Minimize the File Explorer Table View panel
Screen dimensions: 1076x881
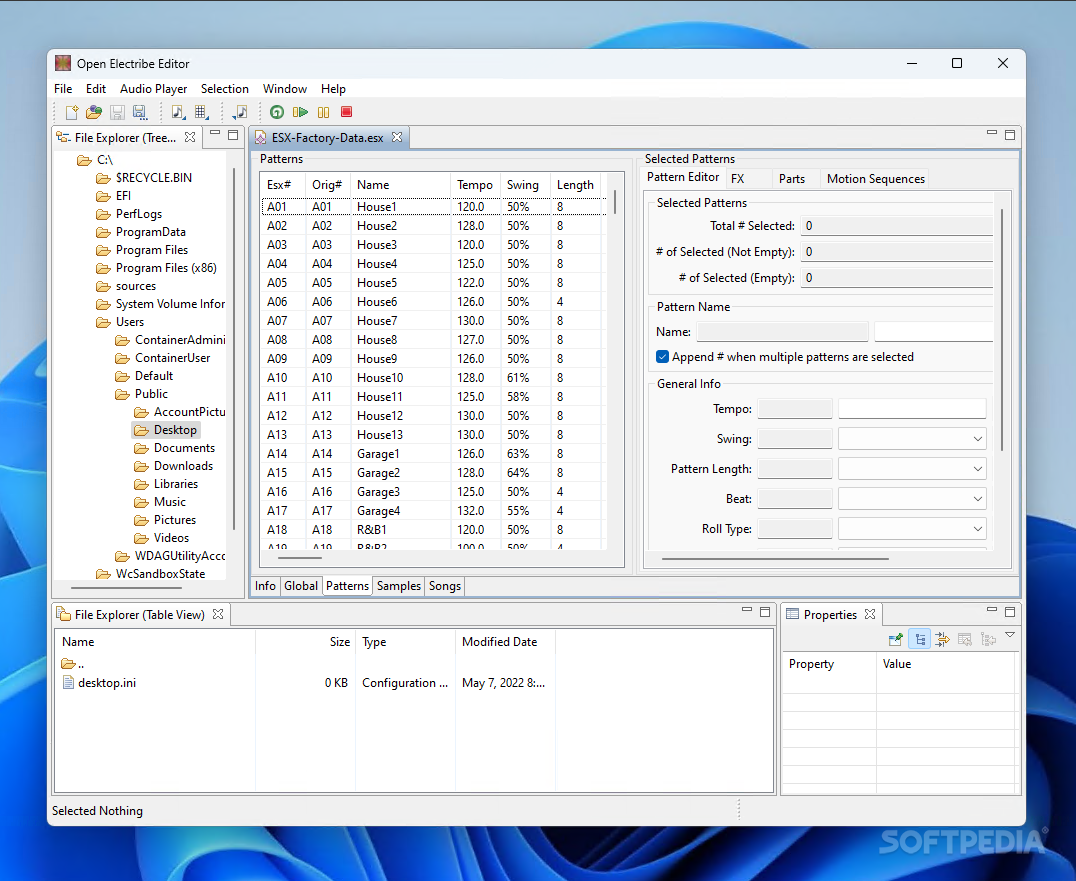(x=747, y=610)
